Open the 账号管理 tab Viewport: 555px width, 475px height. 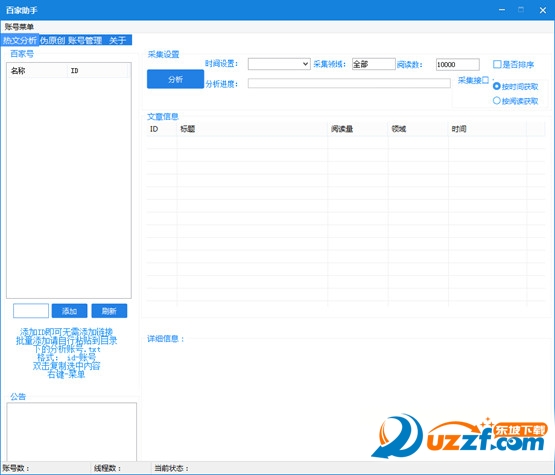(85, 40)
